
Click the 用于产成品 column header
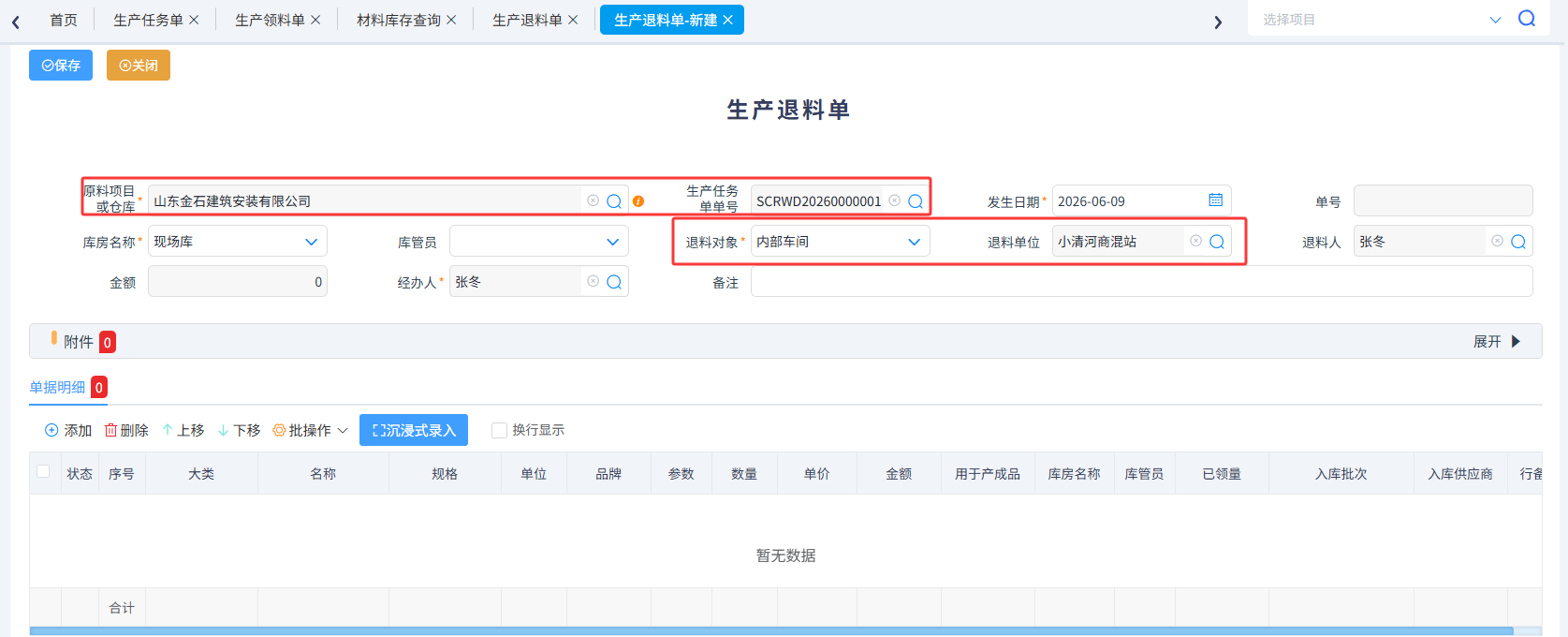click(988, 474)
